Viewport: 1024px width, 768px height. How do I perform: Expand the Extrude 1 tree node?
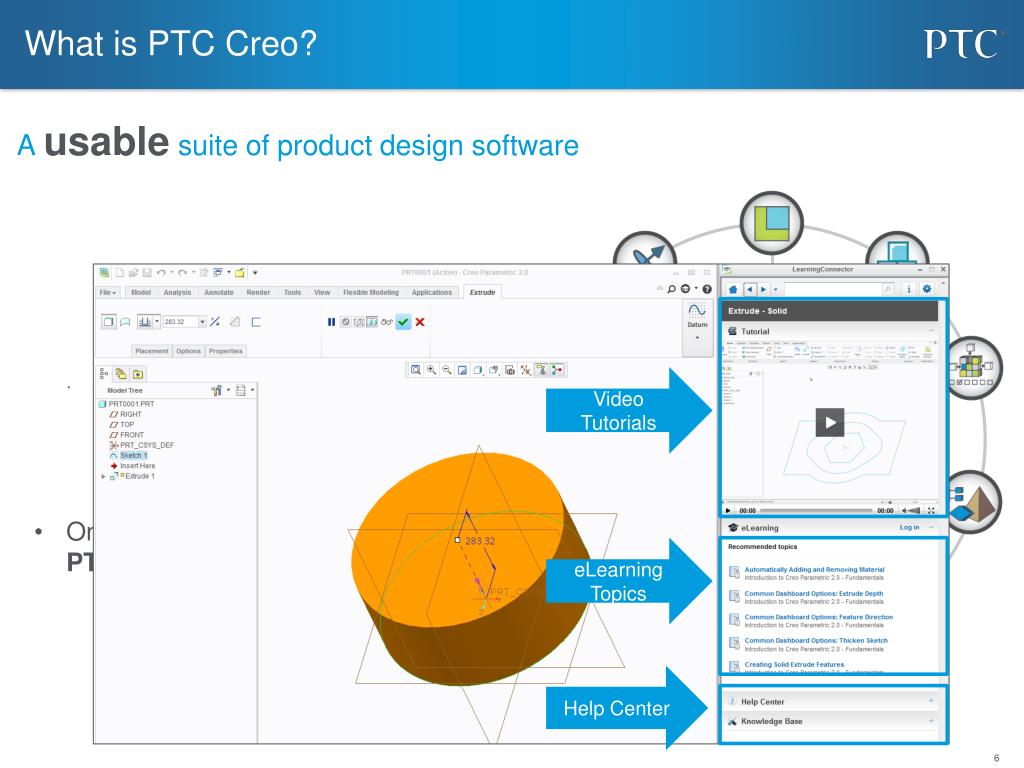pos(103,476)
